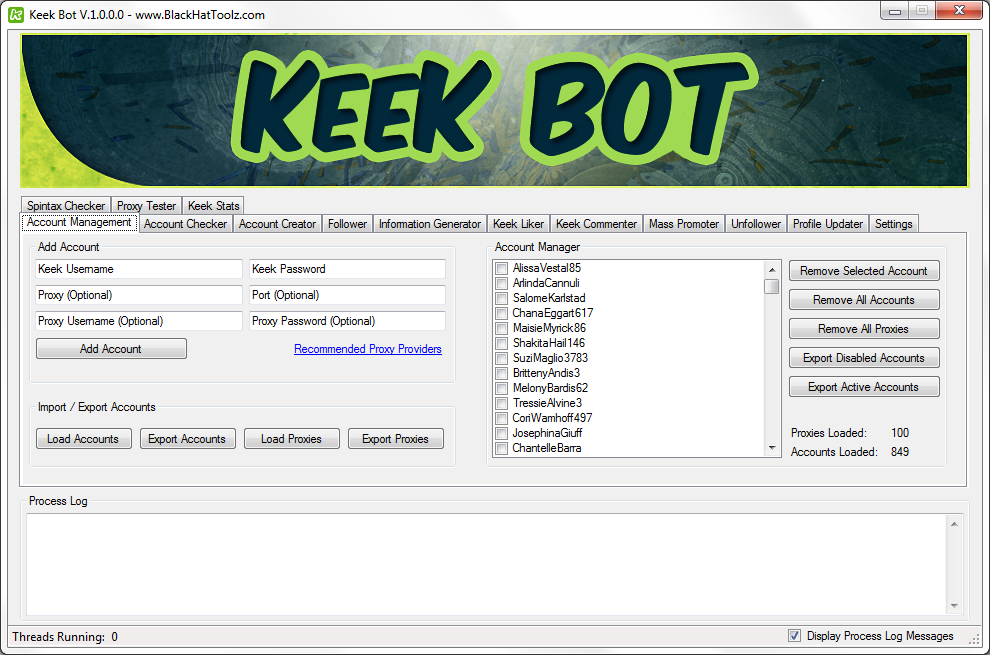Switch to the Keek Liker tab
Screen dimensions: 990x655
click(x=518, y=224)
